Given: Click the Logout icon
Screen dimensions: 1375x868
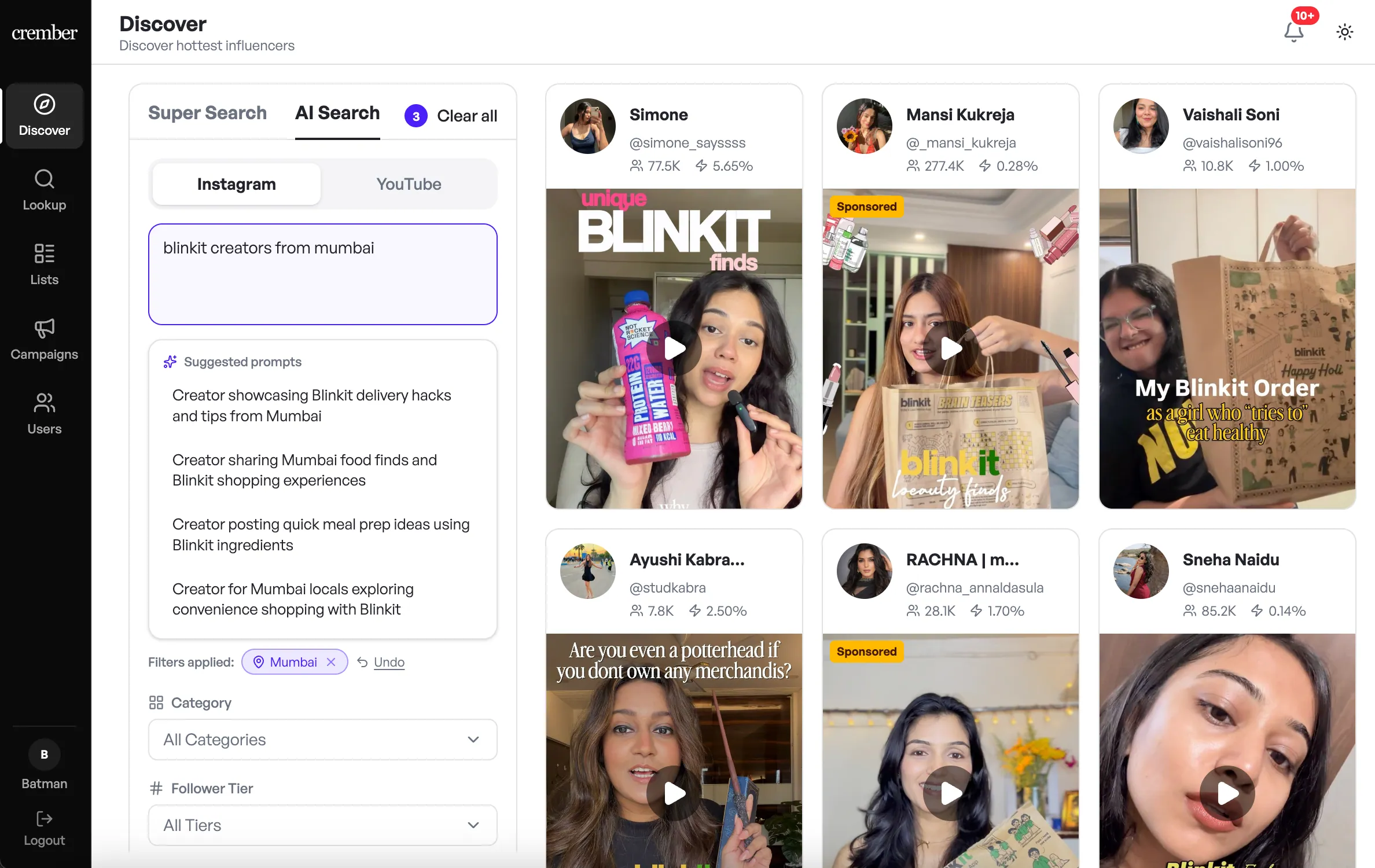Looking at the screenshot, I should [x=44, y=818].
